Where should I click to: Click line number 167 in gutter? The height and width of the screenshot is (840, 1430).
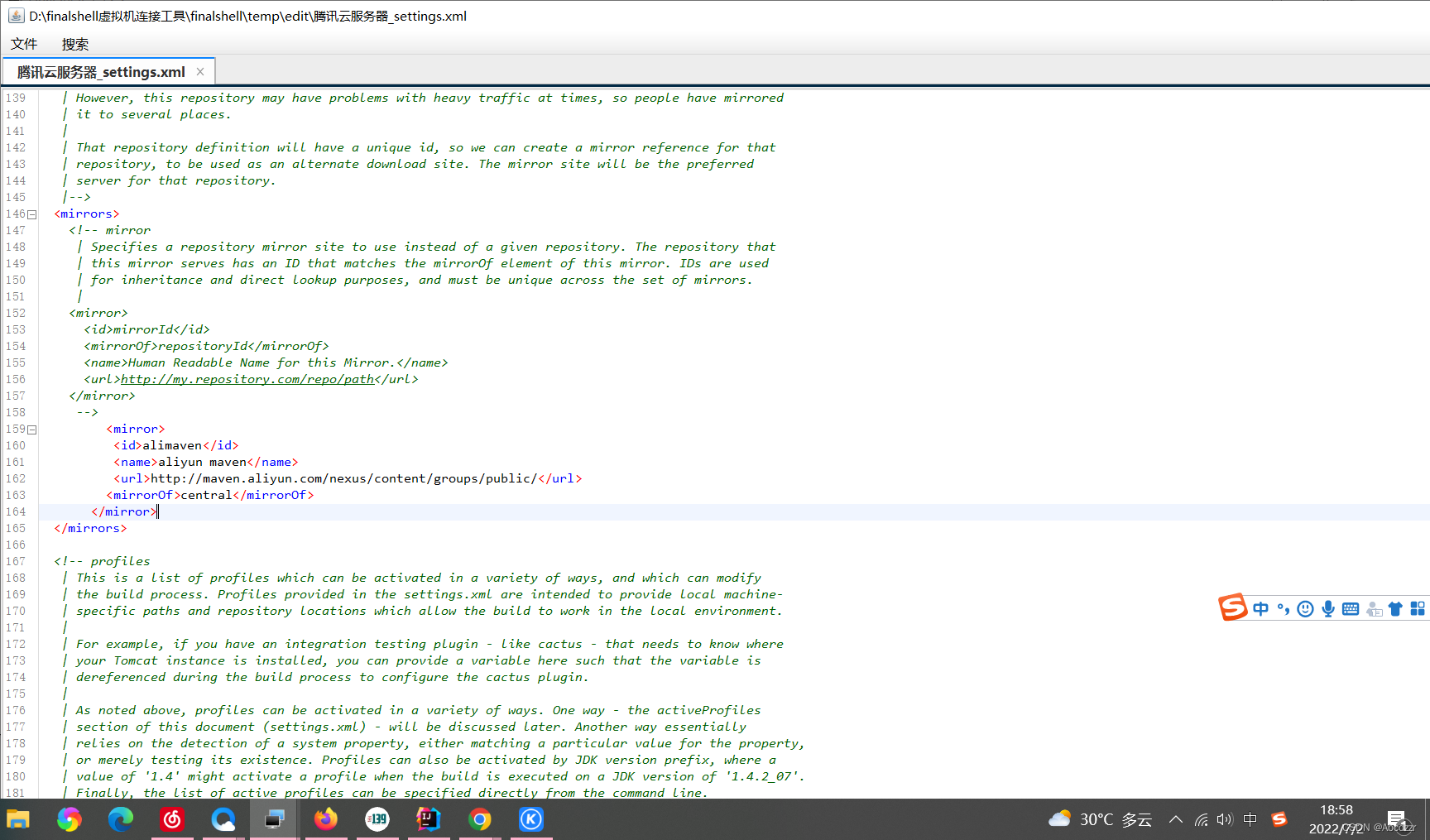(x=16, y=561)
